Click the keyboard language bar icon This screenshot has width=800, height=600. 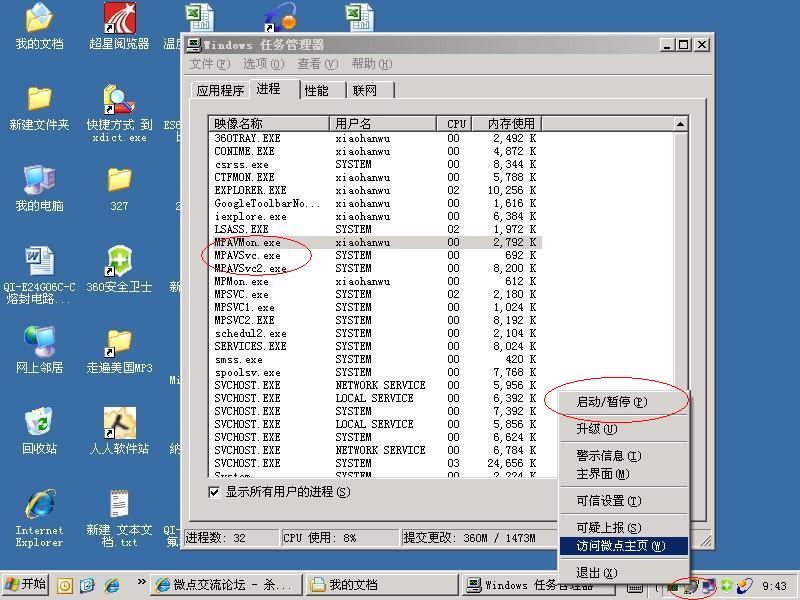coord(634,587)
